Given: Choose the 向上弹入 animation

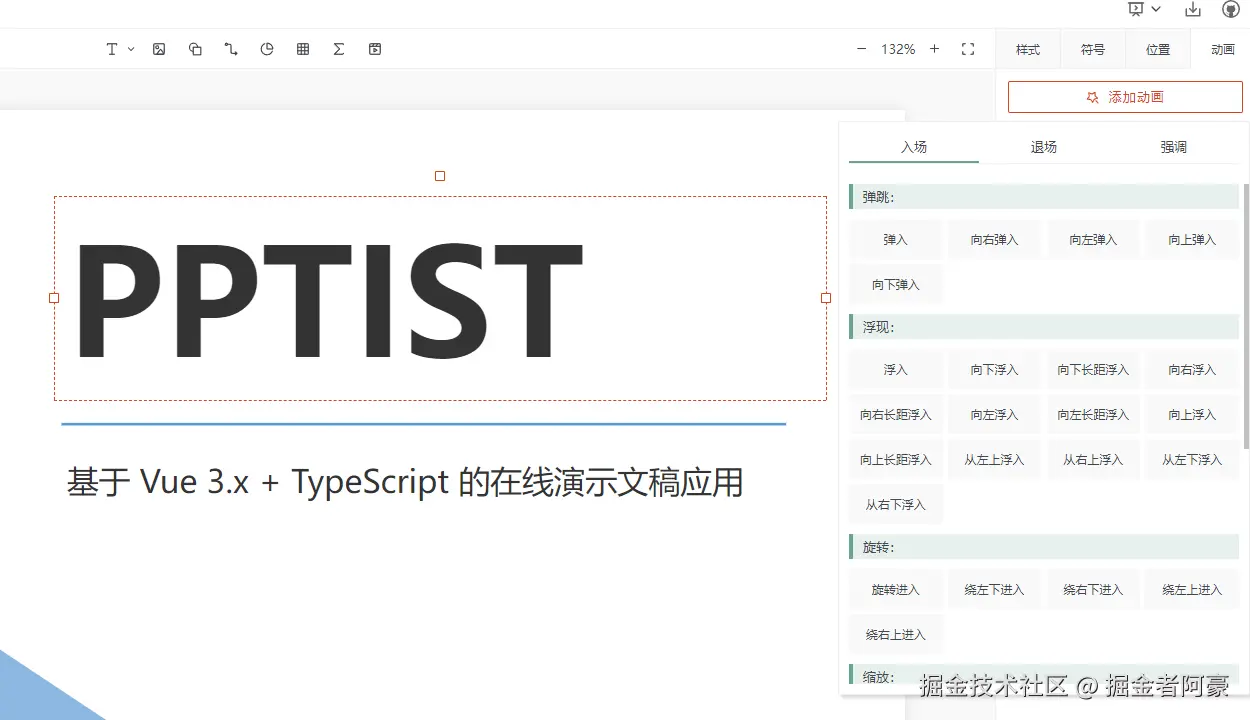Looking at the screenshot, I should point(1192,240).
